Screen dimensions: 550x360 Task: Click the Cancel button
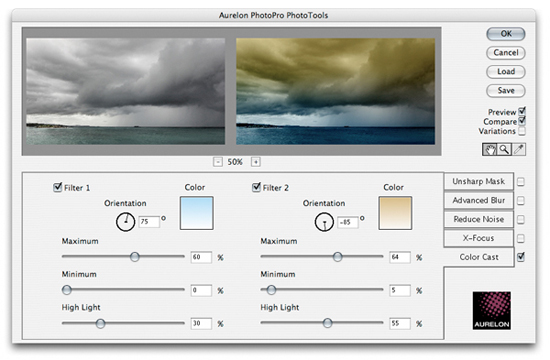coord(506,53)
